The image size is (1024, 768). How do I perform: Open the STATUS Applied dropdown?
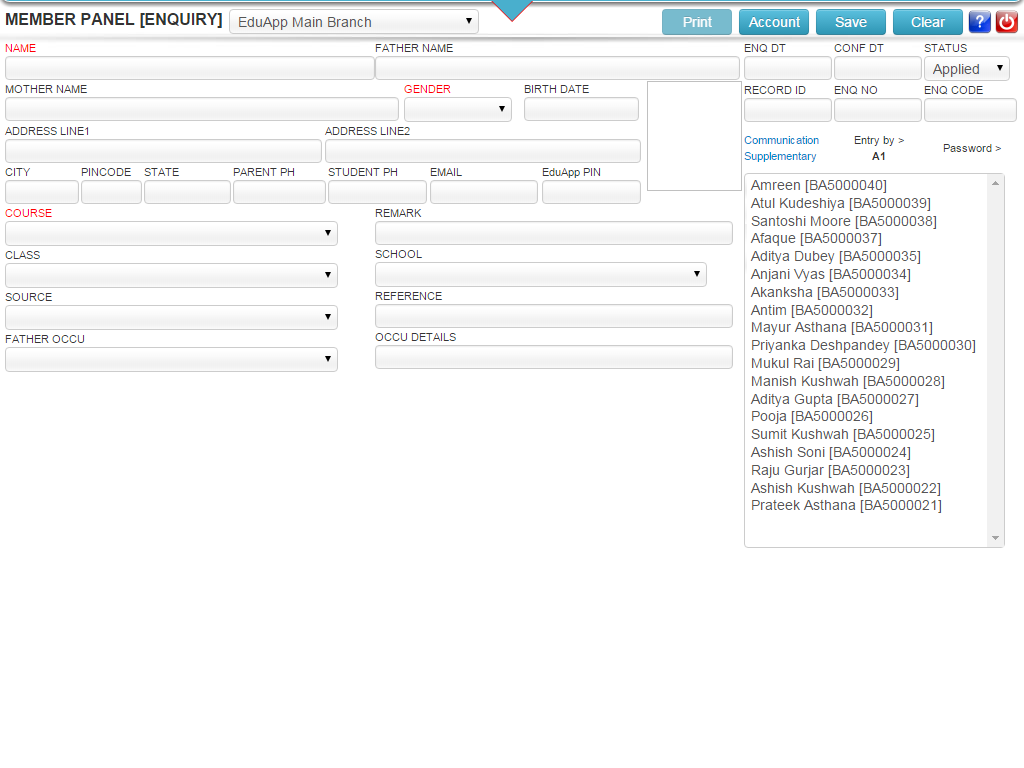click(x=967, y=69)
